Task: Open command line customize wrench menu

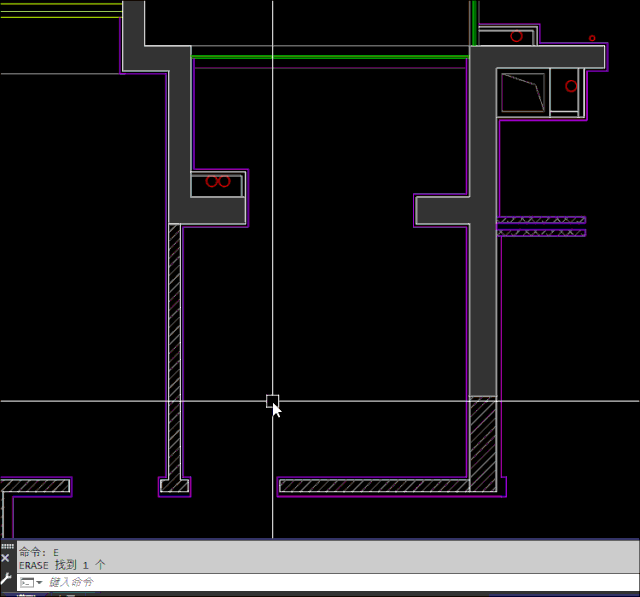Action: pos(6,578)
